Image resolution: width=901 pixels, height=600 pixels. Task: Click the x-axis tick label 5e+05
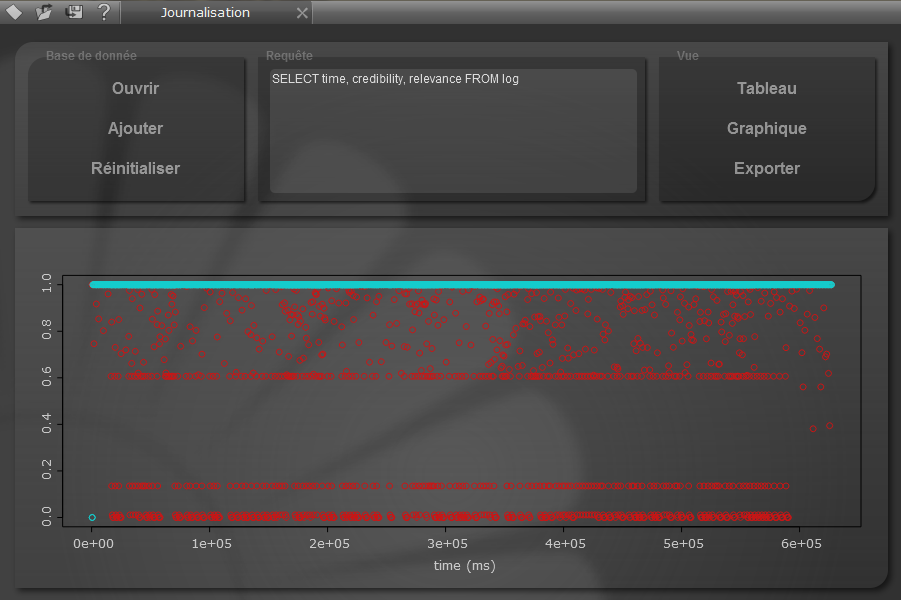tap(683, 544)
